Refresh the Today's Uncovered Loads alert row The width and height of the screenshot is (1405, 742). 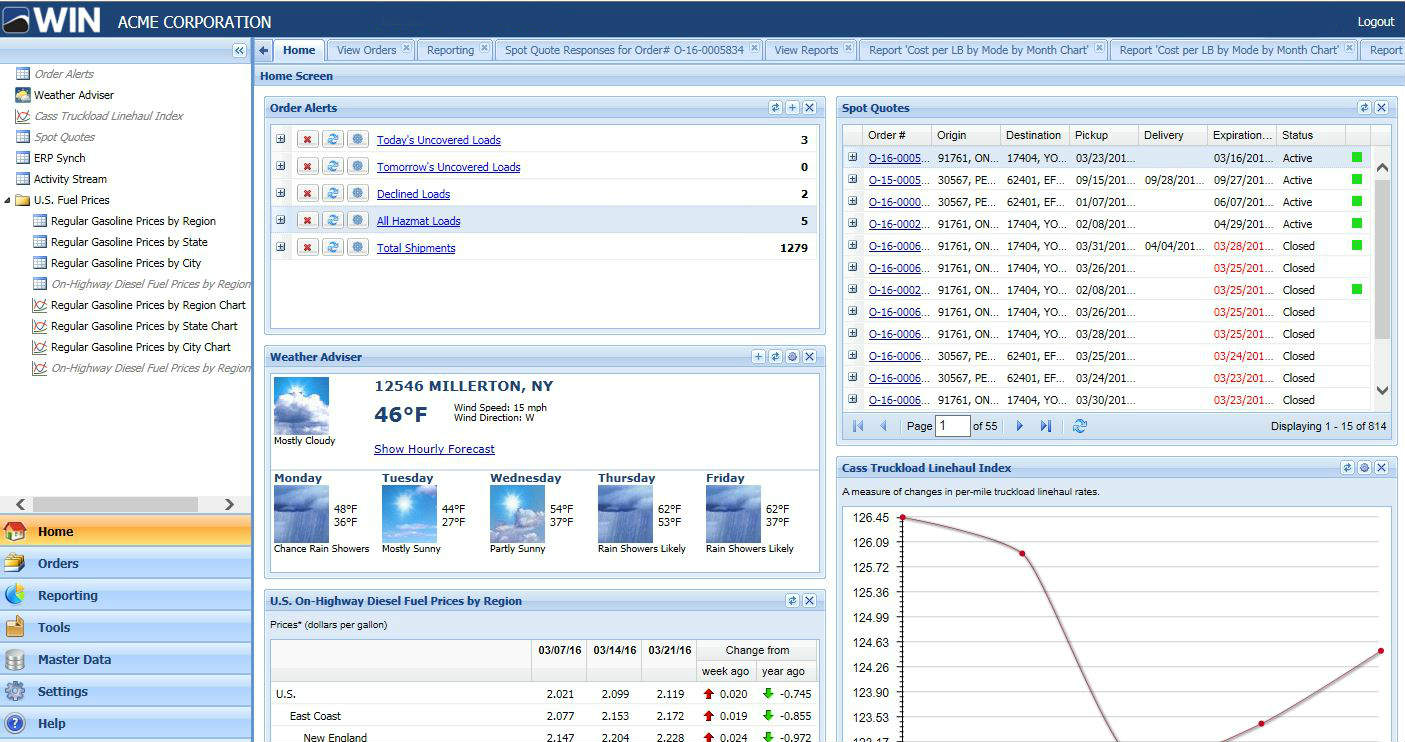click(x=333, y=140)
